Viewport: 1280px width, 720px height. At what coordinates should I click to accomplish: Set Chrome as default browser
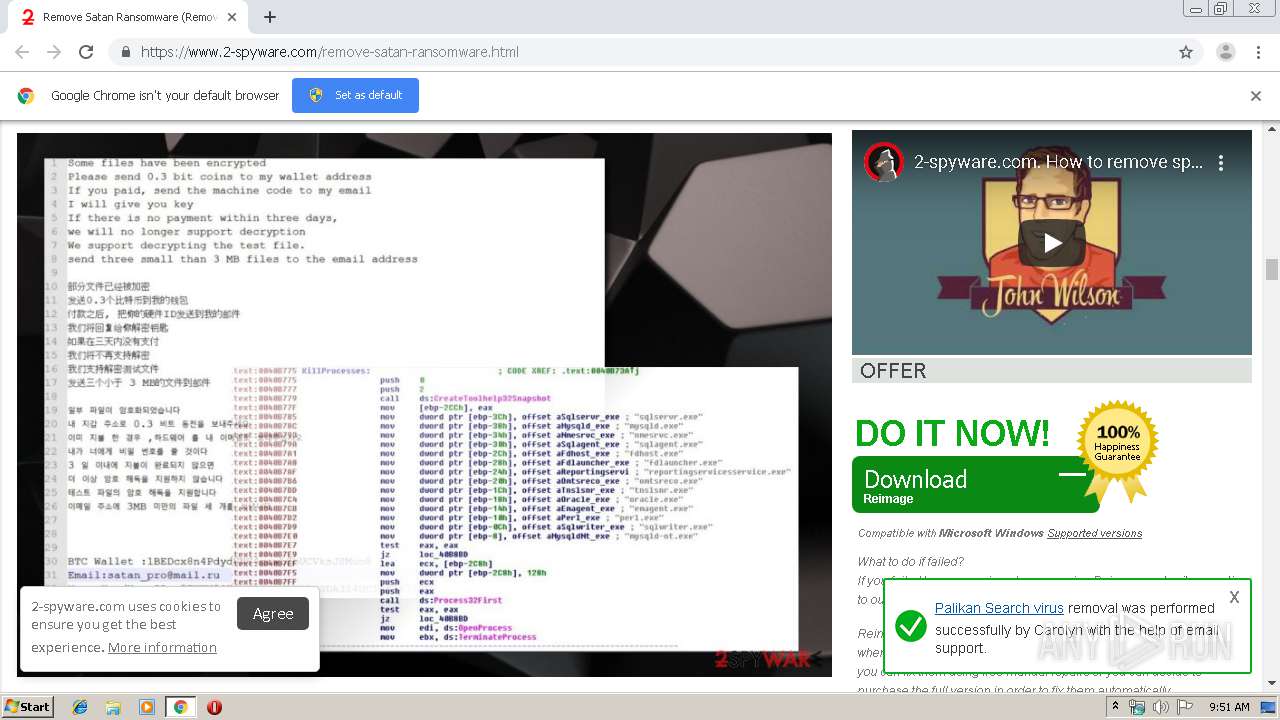(x=355, y=95)
